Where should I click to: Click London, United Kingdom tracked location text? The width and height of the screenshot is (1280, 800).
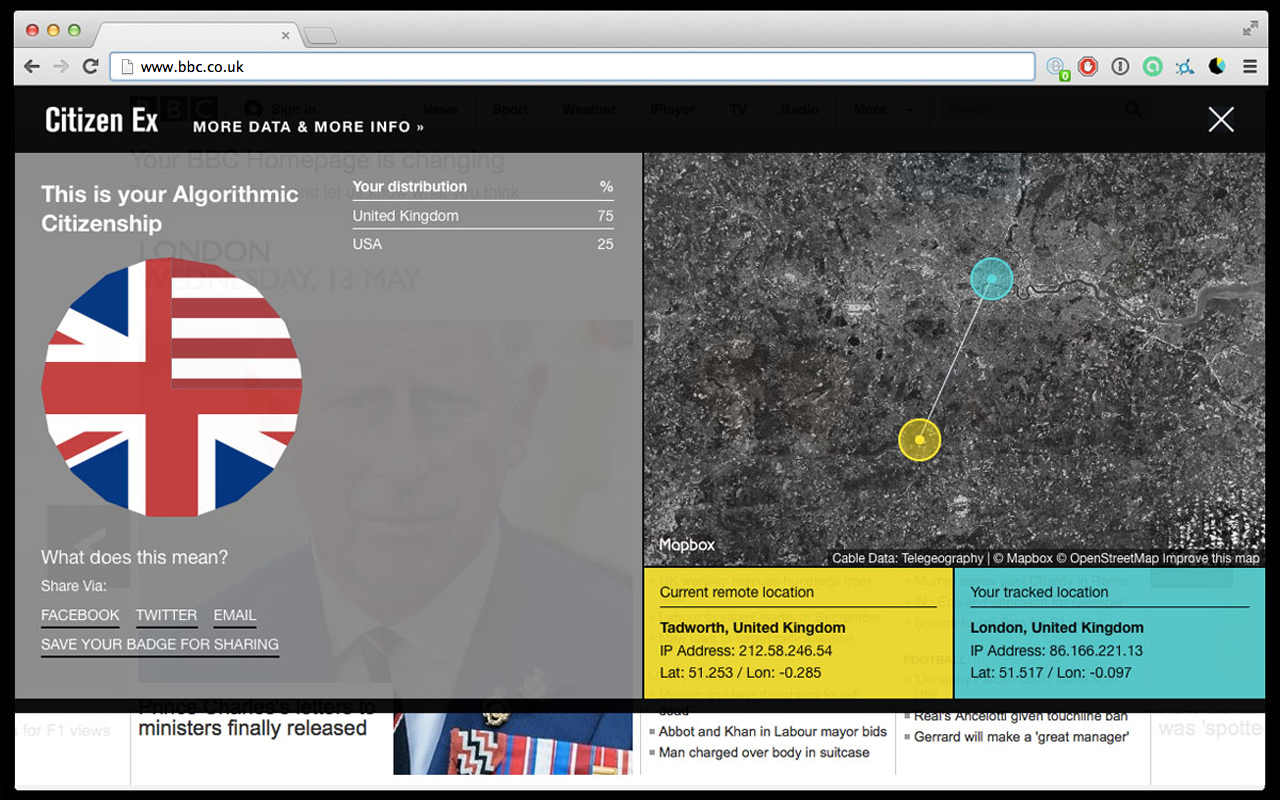pos(1057,628)
